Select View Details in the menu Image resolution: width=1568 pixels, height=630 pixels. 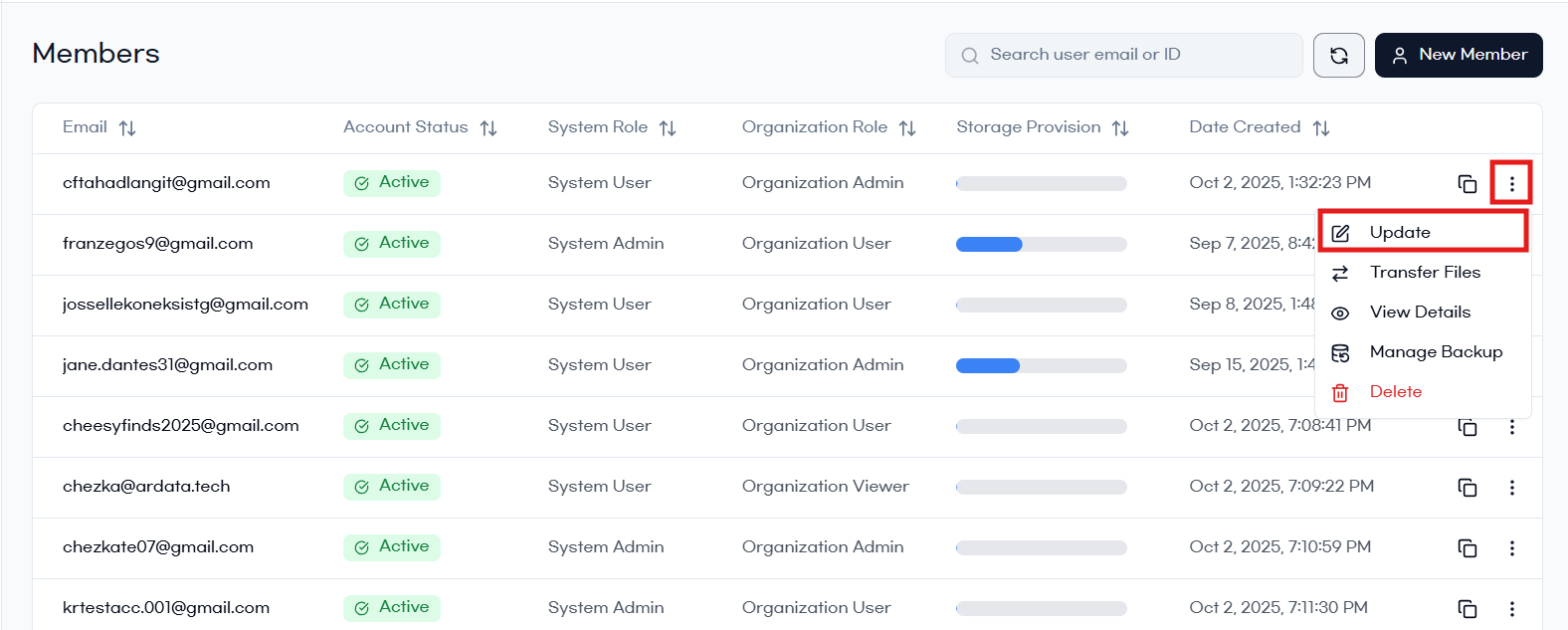point(1419,313)
